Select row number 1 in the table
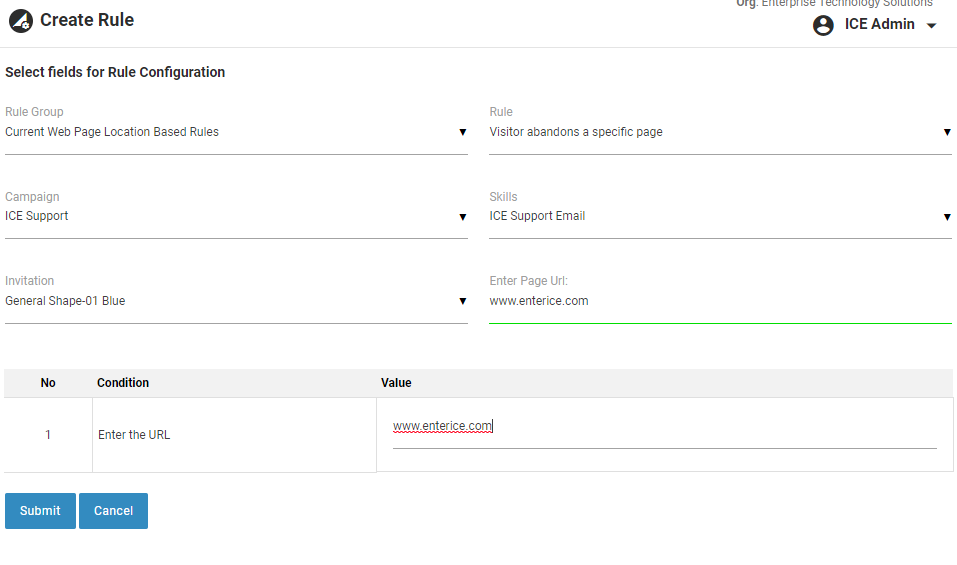 pos(48,435)
